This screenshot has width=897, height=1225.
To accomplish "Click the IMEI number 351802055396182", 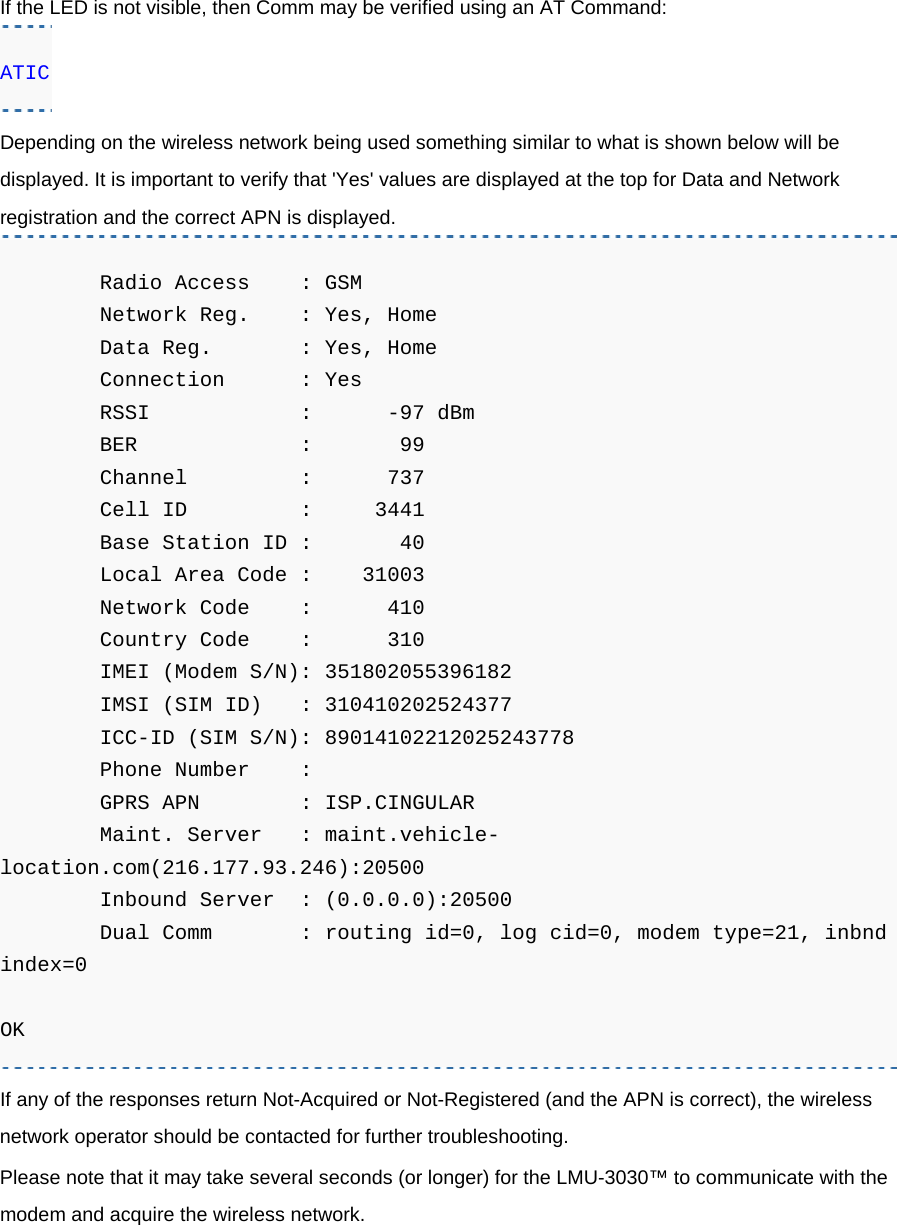I will [x=418, y=672].
